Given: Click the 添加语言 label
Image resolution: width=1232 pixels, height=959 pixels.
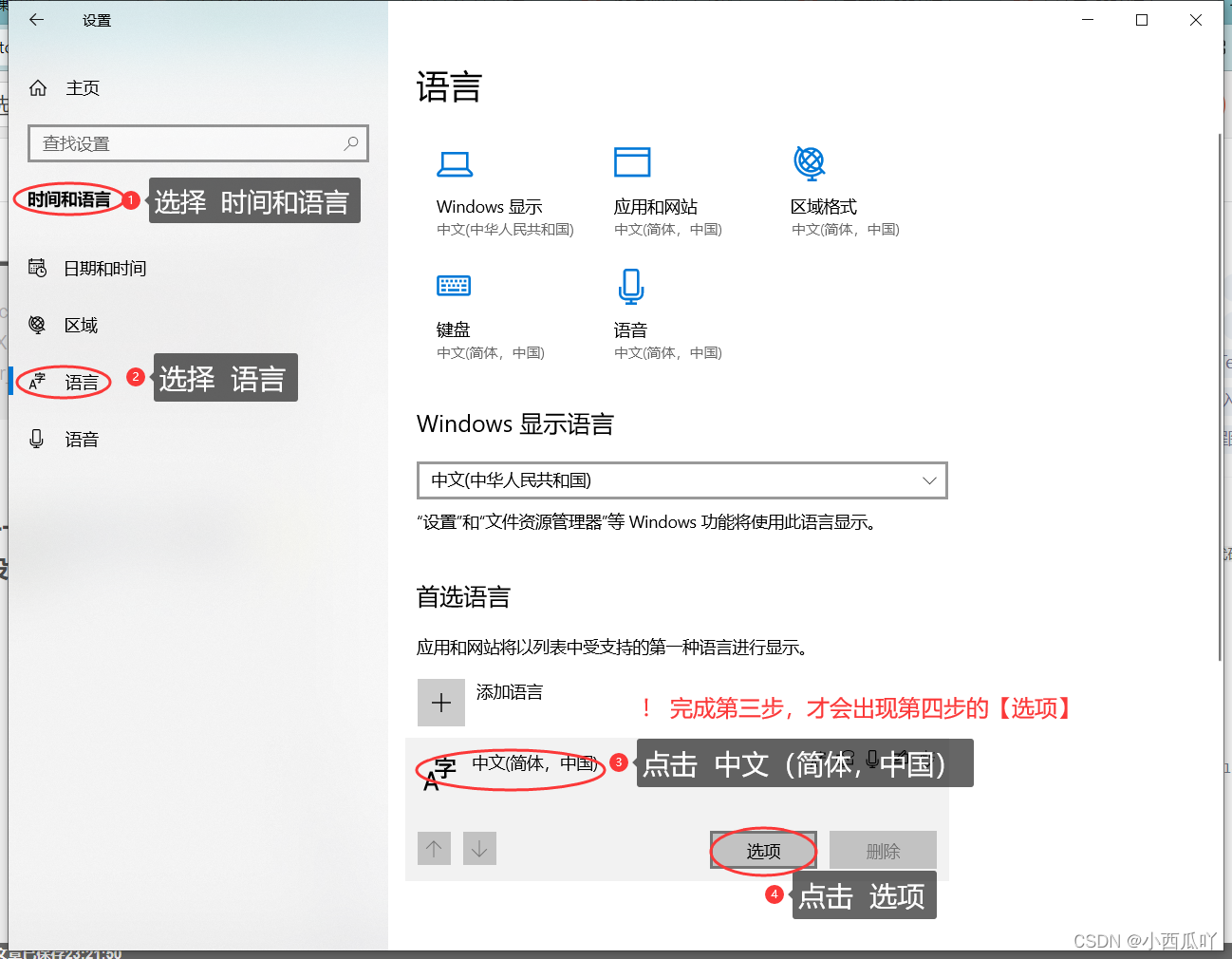Looking at the screenshot, I should pyautogui.click(x=510, y=692).
